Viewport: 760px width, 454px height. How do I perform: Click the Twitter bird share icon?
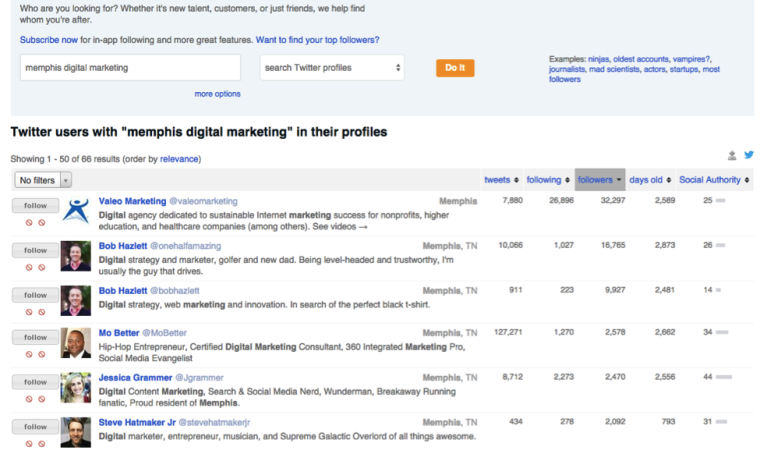[x=749, y=155]
